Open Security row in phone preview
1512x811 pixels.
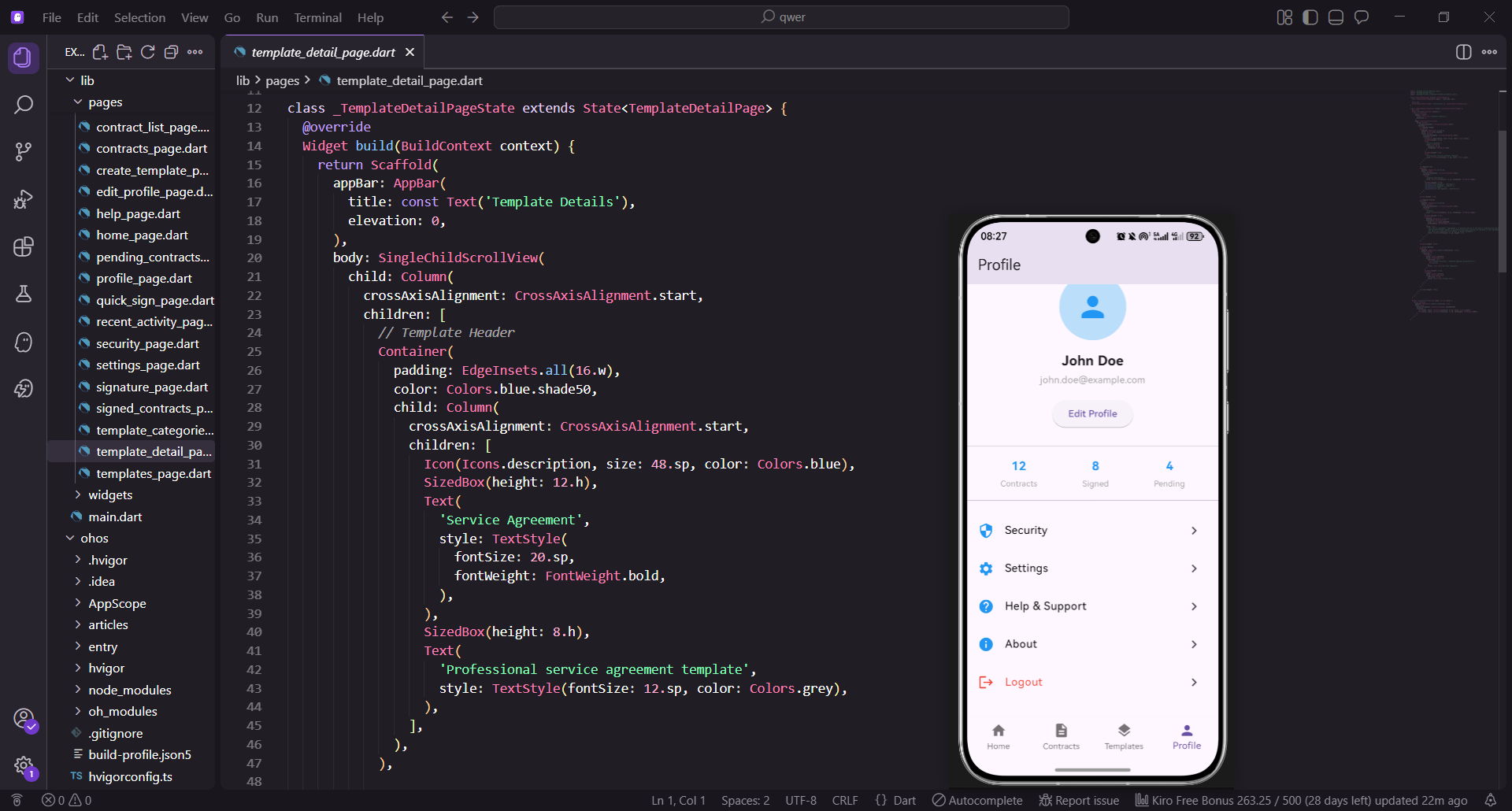(1091, 531)
